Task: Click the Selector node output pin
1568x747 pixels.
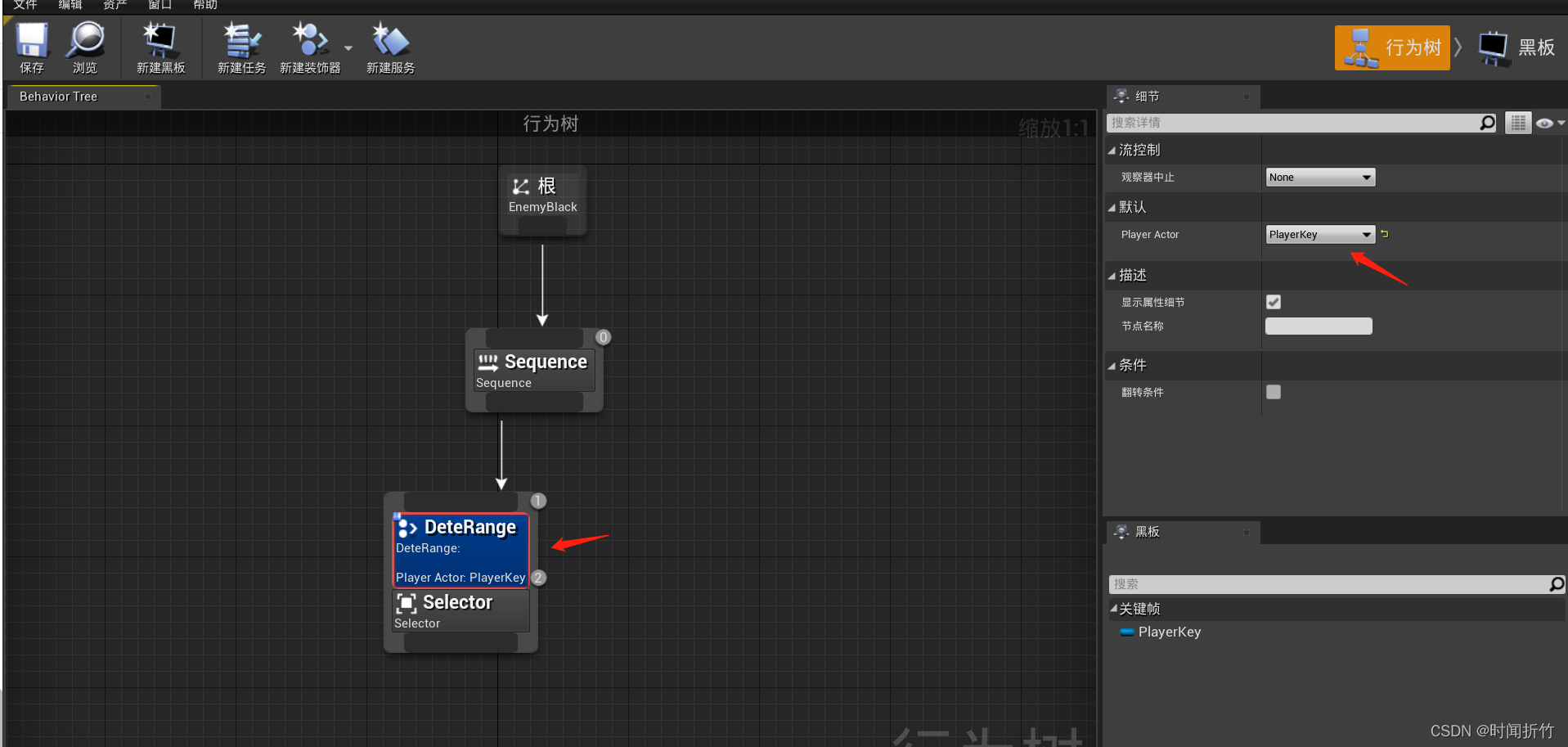Action: point(461,643)
